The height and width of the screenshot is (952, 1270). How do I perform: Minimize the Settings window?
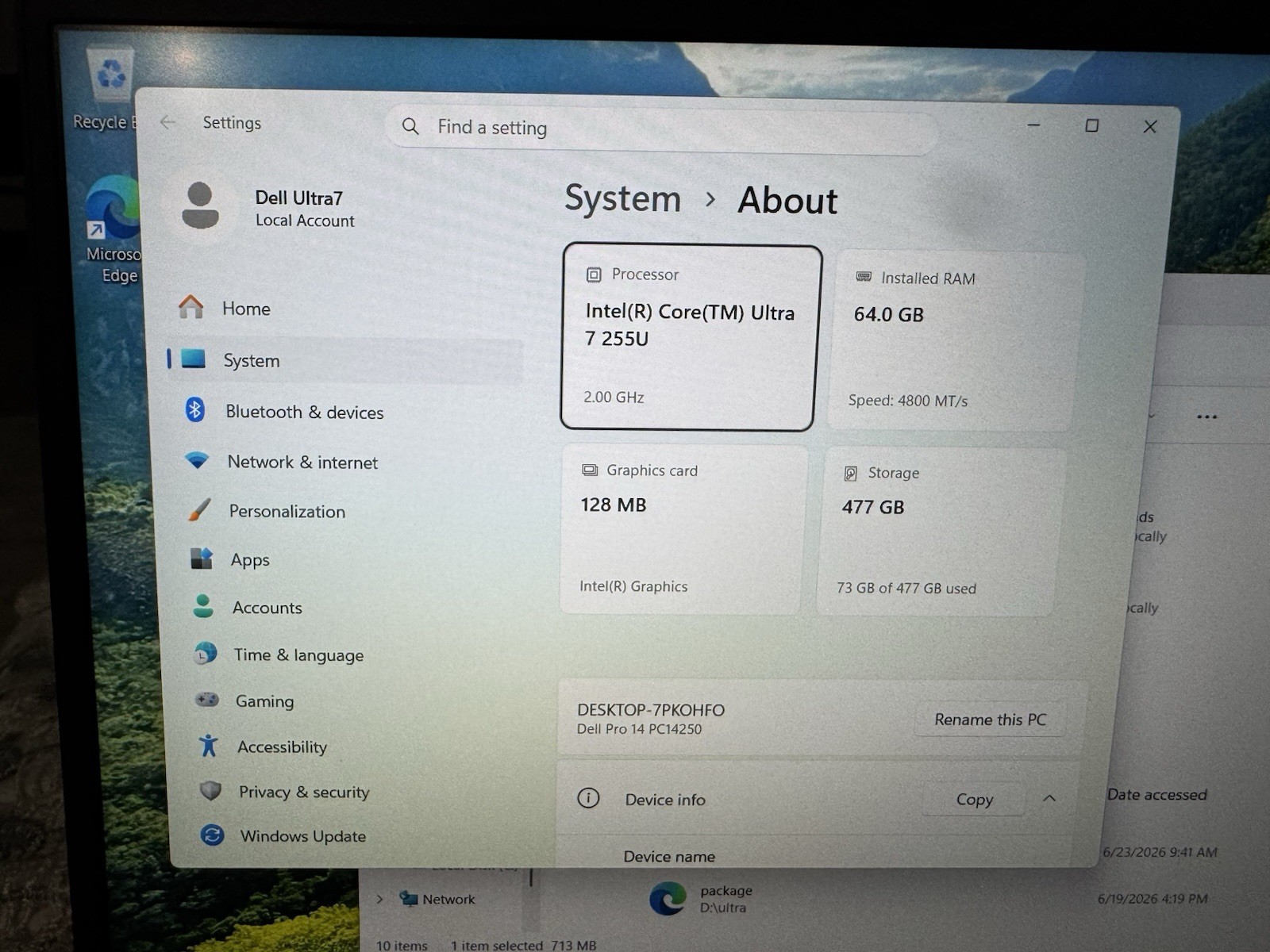click(x=1033, y=125)
